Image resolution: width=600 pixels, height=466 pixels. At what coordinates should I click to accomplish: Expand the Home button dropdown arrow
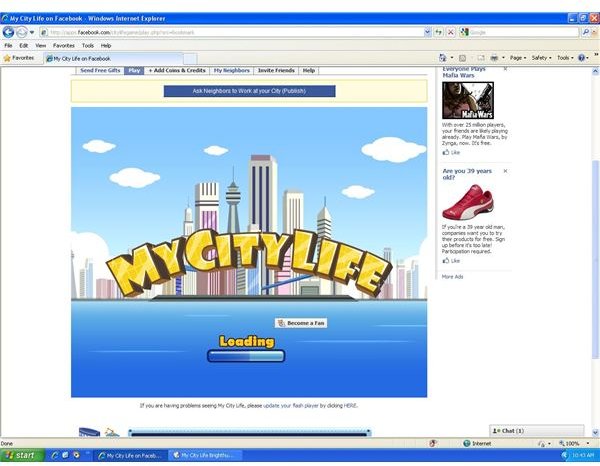452,58
